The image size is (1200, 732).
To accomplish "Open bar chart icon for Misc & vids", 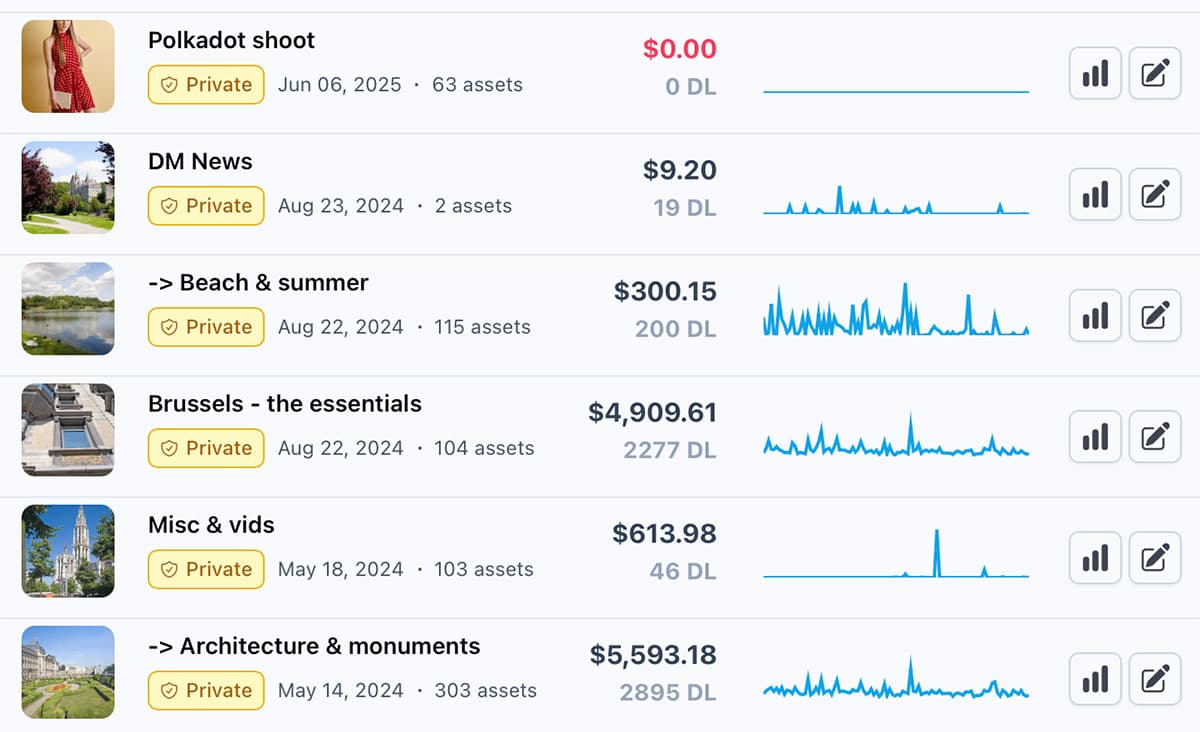I will [x=1095, y=558].
